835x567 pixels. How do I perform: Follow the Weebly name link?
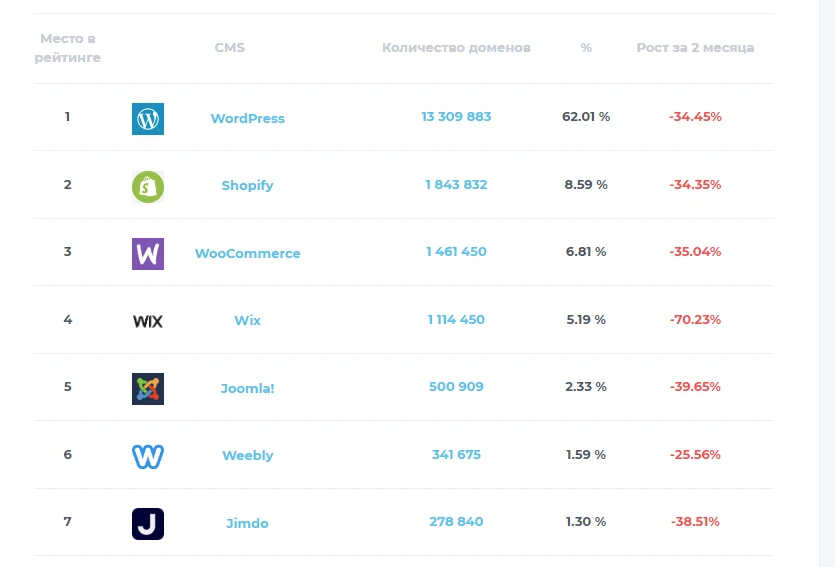click(248, 455)
